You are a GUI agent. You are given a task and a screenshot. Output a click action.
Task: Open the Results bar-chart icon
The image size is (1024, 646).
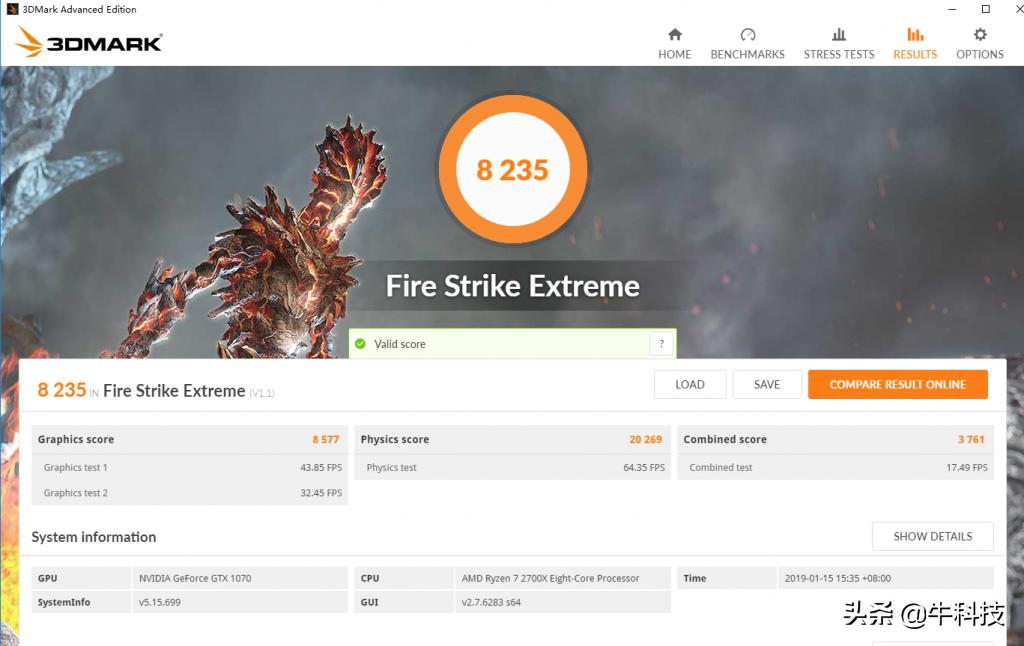coord(914,33)
